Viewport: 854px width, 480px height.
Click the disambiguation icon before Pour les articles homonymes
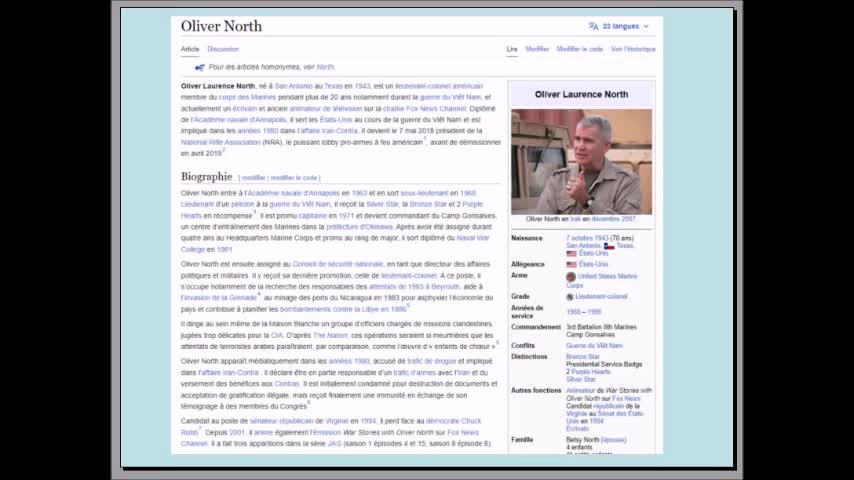[x=200, y=68]
